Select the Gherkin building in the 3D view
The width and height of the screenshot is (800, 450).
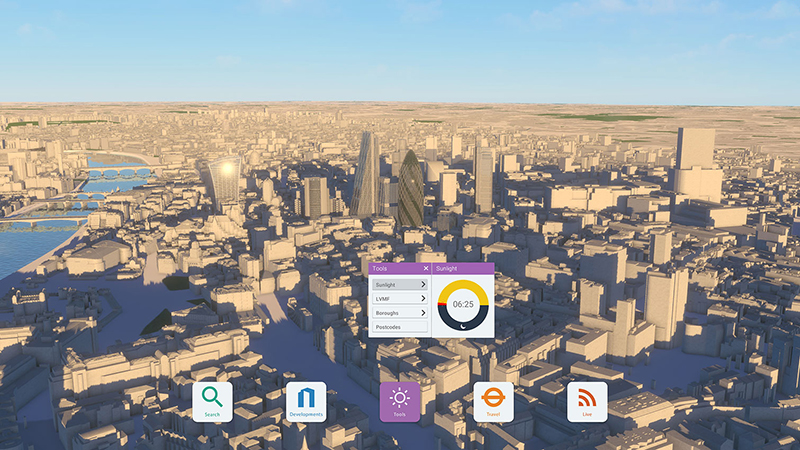coord(410,190)
